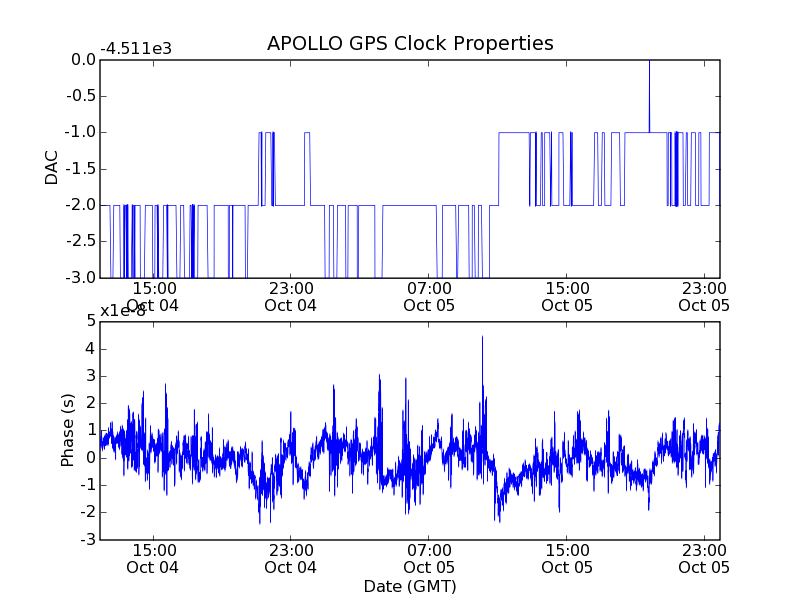Pick the "1" tick on the Phase axis
The height and width of the screenshot is (600, 800).
point(91,430)
